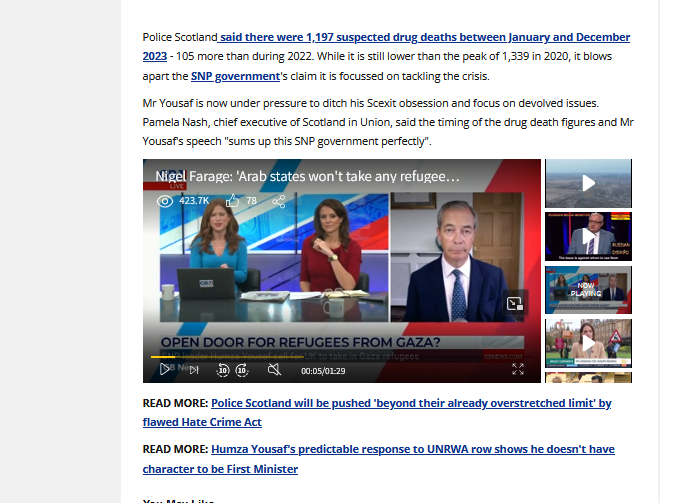The width and height of the screenshot is (676, 503).
Task: Open Police Scotland Hate Crime Act article link
Action: pos(377,412)
